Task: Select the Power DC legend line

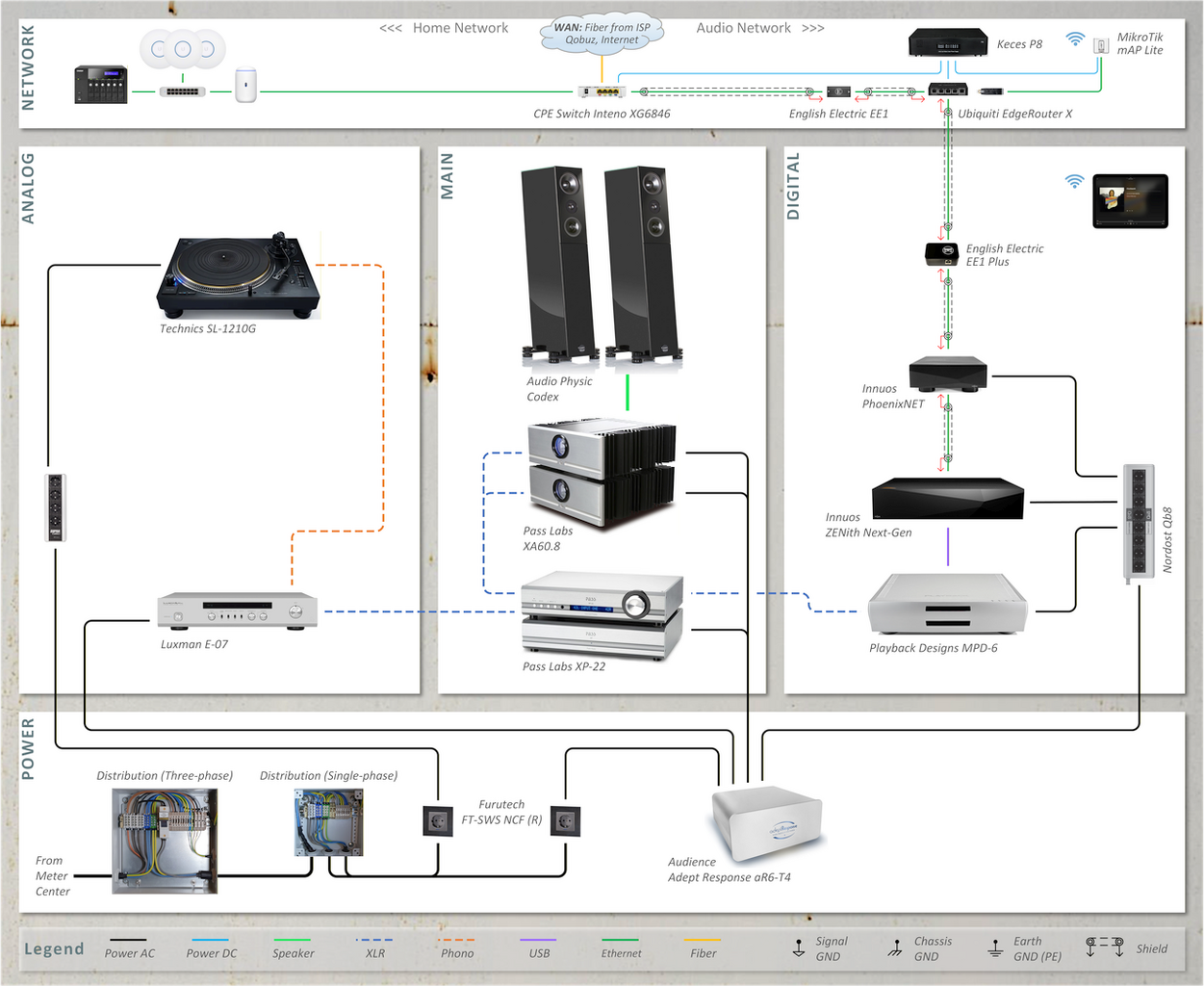Action: [x=210, y=940]
